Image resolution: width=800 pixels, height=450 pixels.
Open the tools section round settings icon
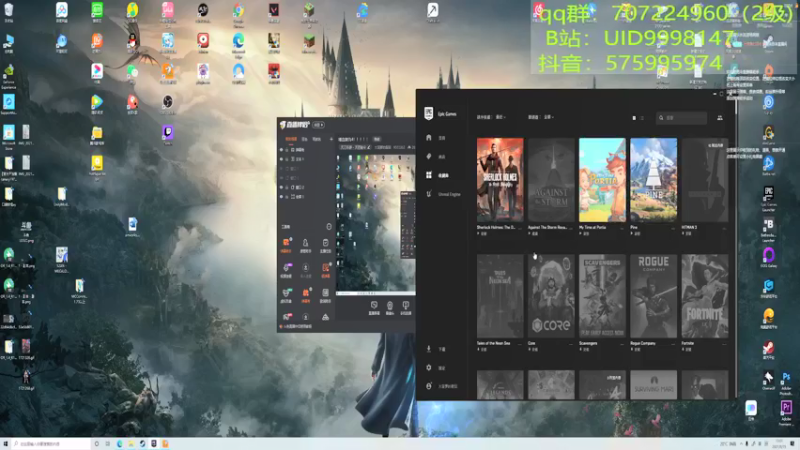click(329, 227)
